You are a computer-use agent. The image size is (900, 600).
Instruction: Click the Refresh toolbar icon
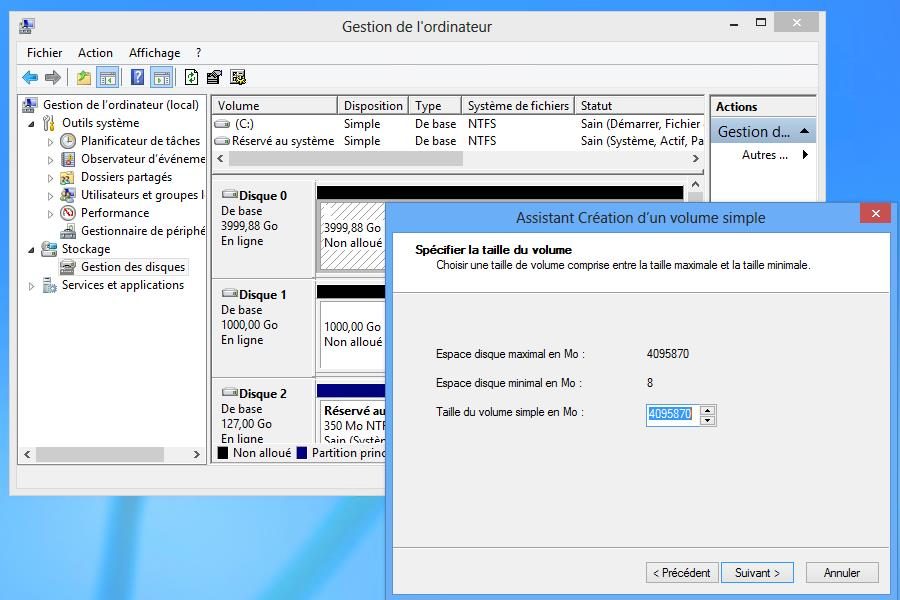pyautogui.click(x=191, y=78)
